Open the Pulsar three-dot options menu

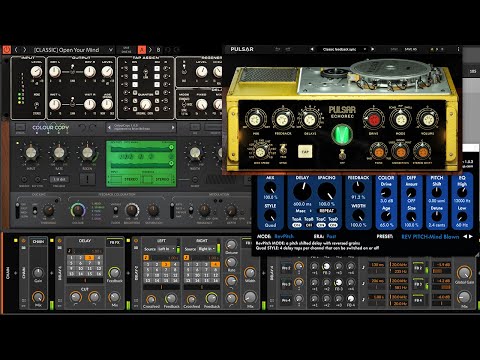[x=458, y=49]
